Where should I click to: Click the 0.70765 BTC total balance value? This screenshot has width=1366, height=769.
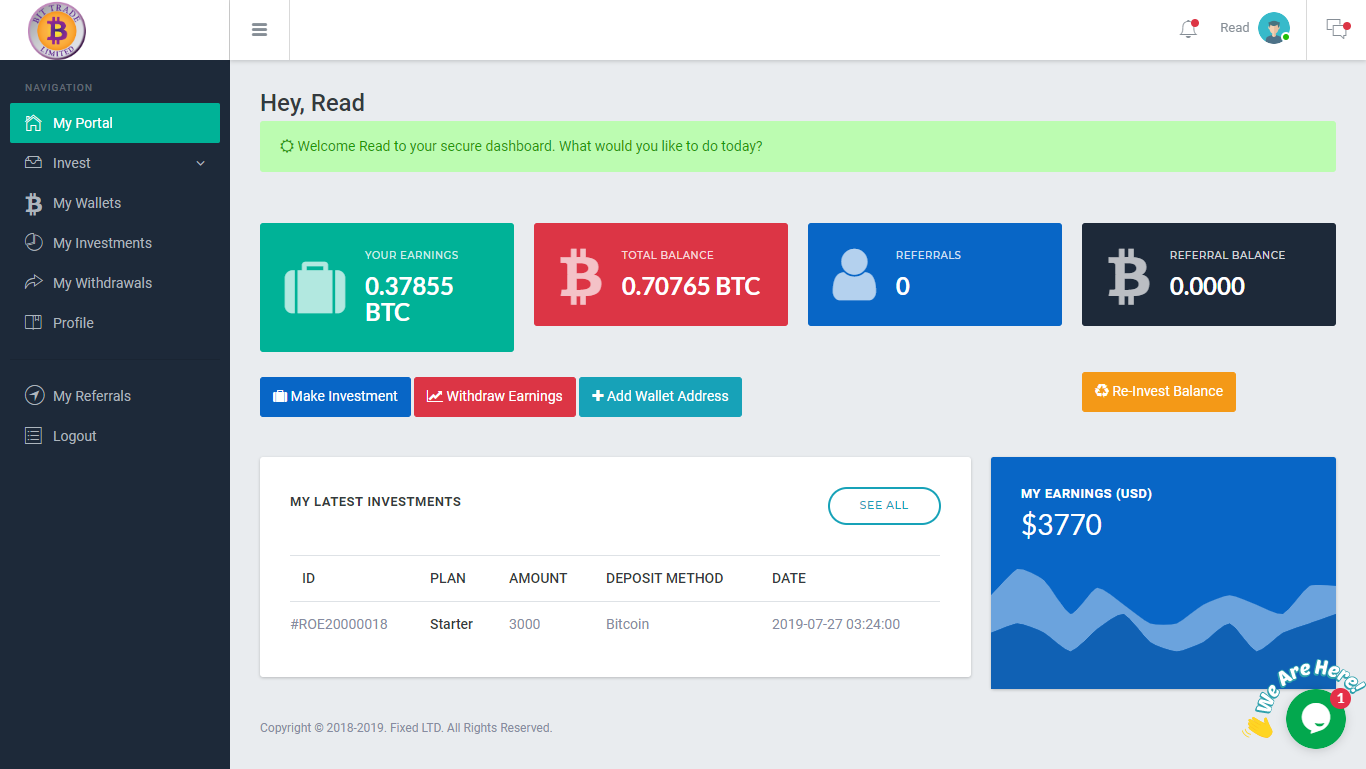[x=691, y=286]
